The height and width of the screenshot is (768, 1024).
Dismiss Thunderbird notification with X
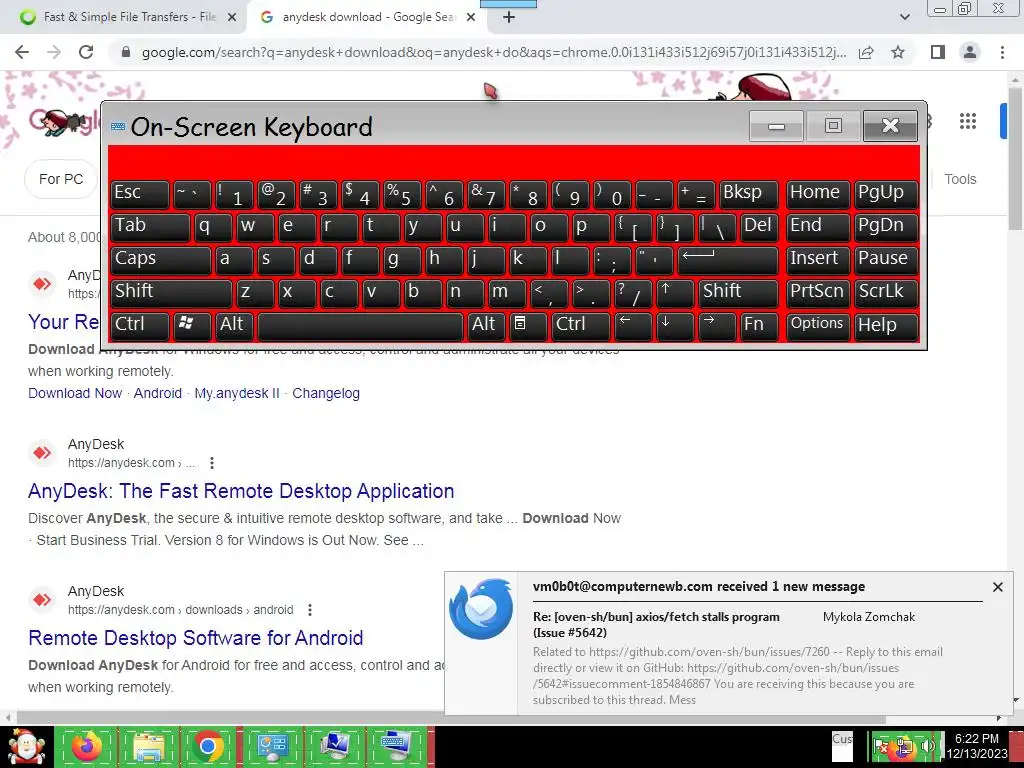coord(997,587)
